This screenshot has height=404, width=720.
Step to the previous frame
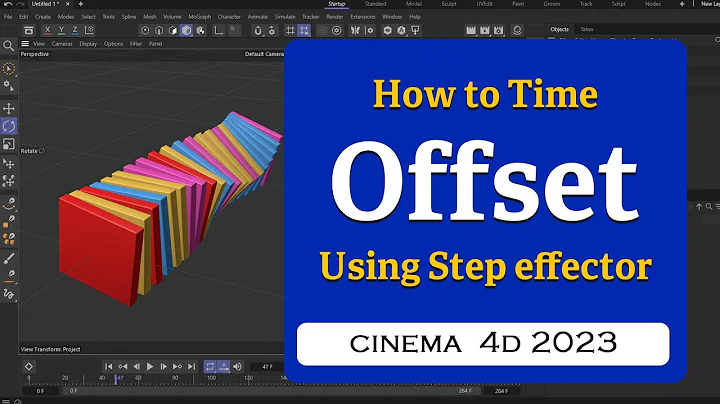[x=136, y=366]
